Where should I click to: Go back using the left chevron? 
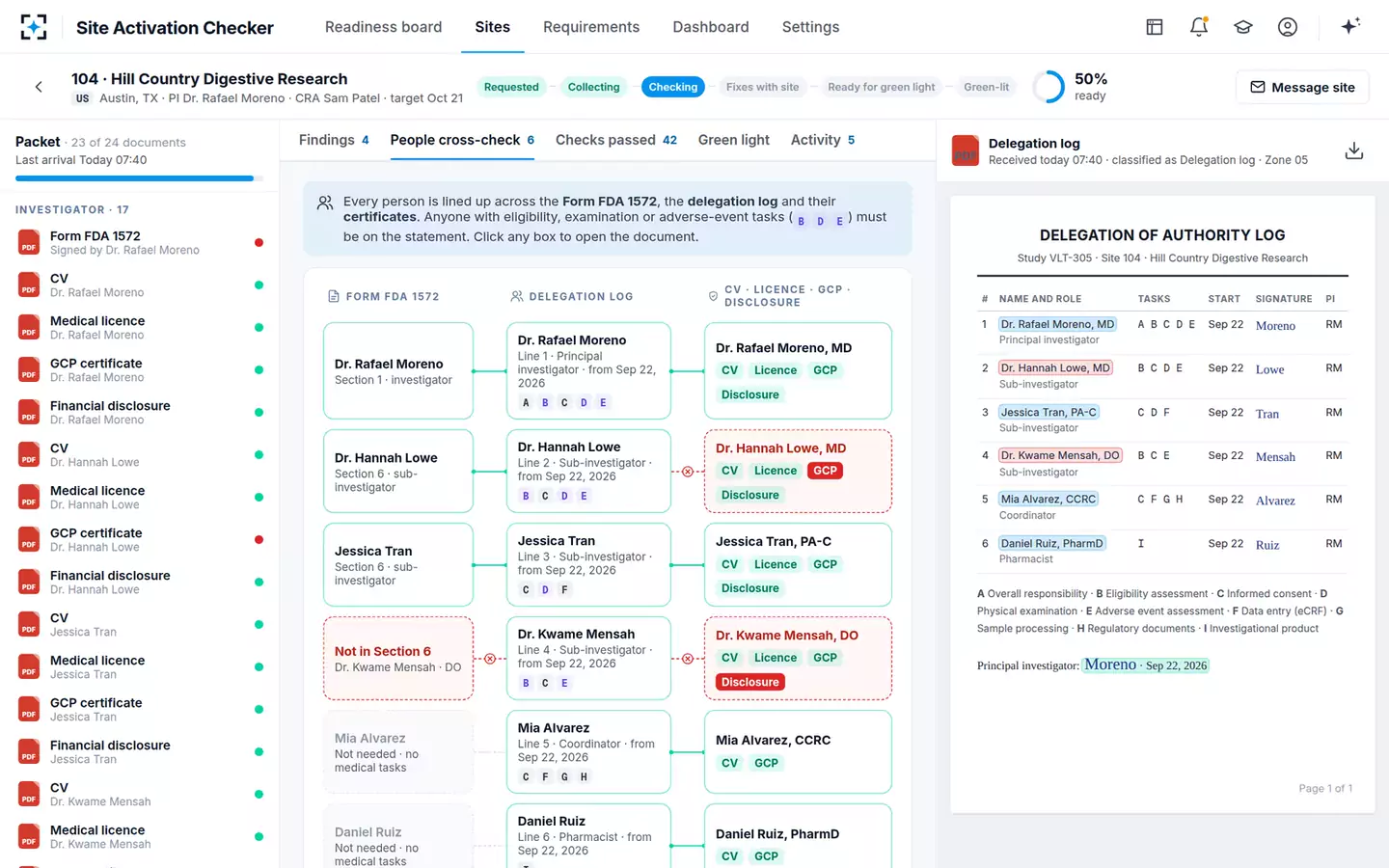click(39, 87)
